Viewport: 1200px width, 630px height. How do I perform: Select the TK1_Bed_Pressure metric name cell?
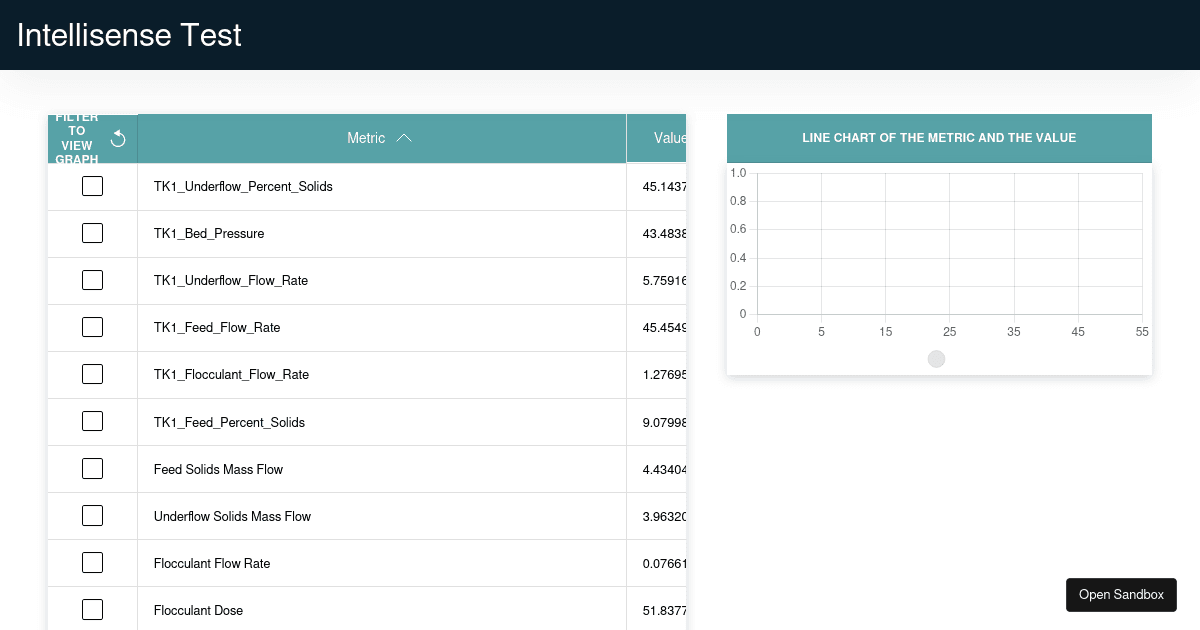[x=208, y=233]
